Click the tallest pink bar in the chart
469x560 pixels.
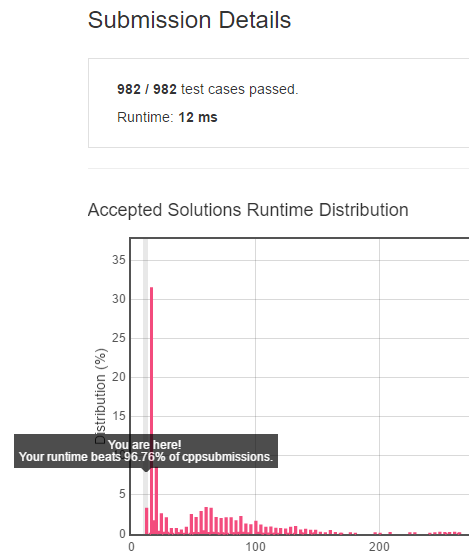tap(151, 410)
